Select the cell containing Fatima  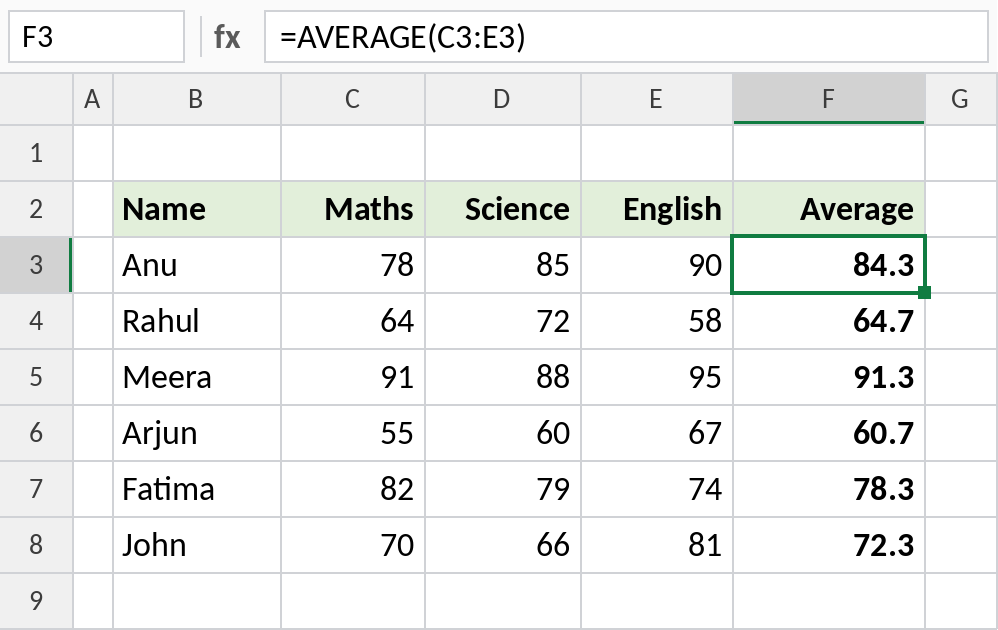[197, 489]
